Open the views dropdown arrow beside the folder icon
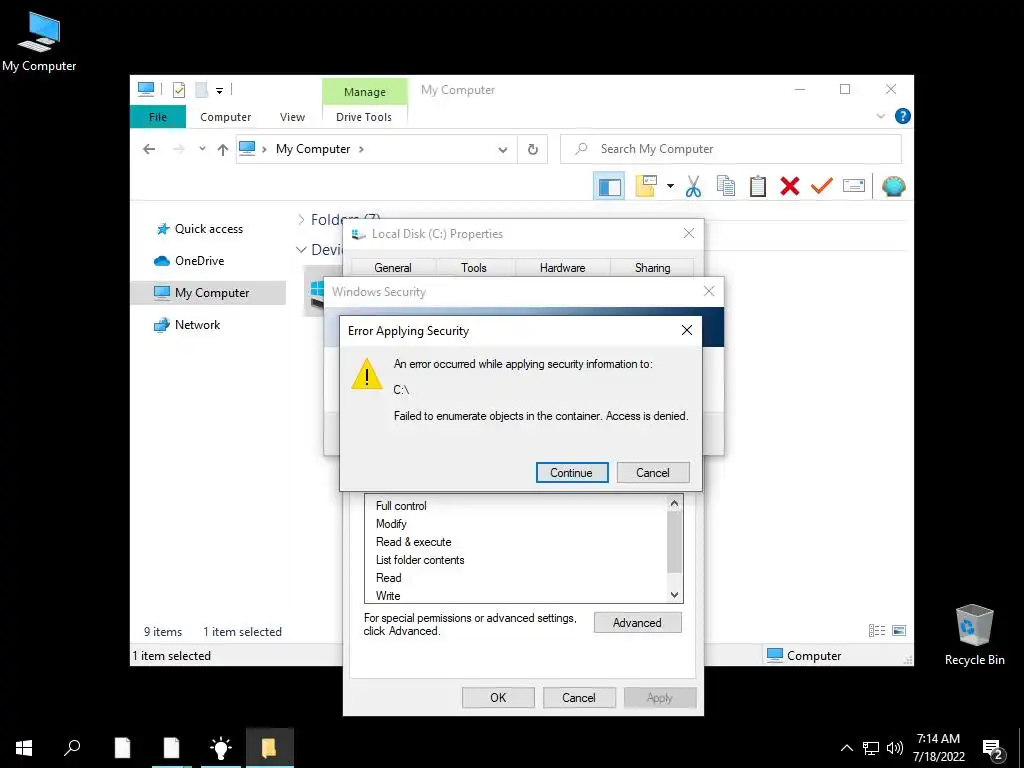 [670, 187]
